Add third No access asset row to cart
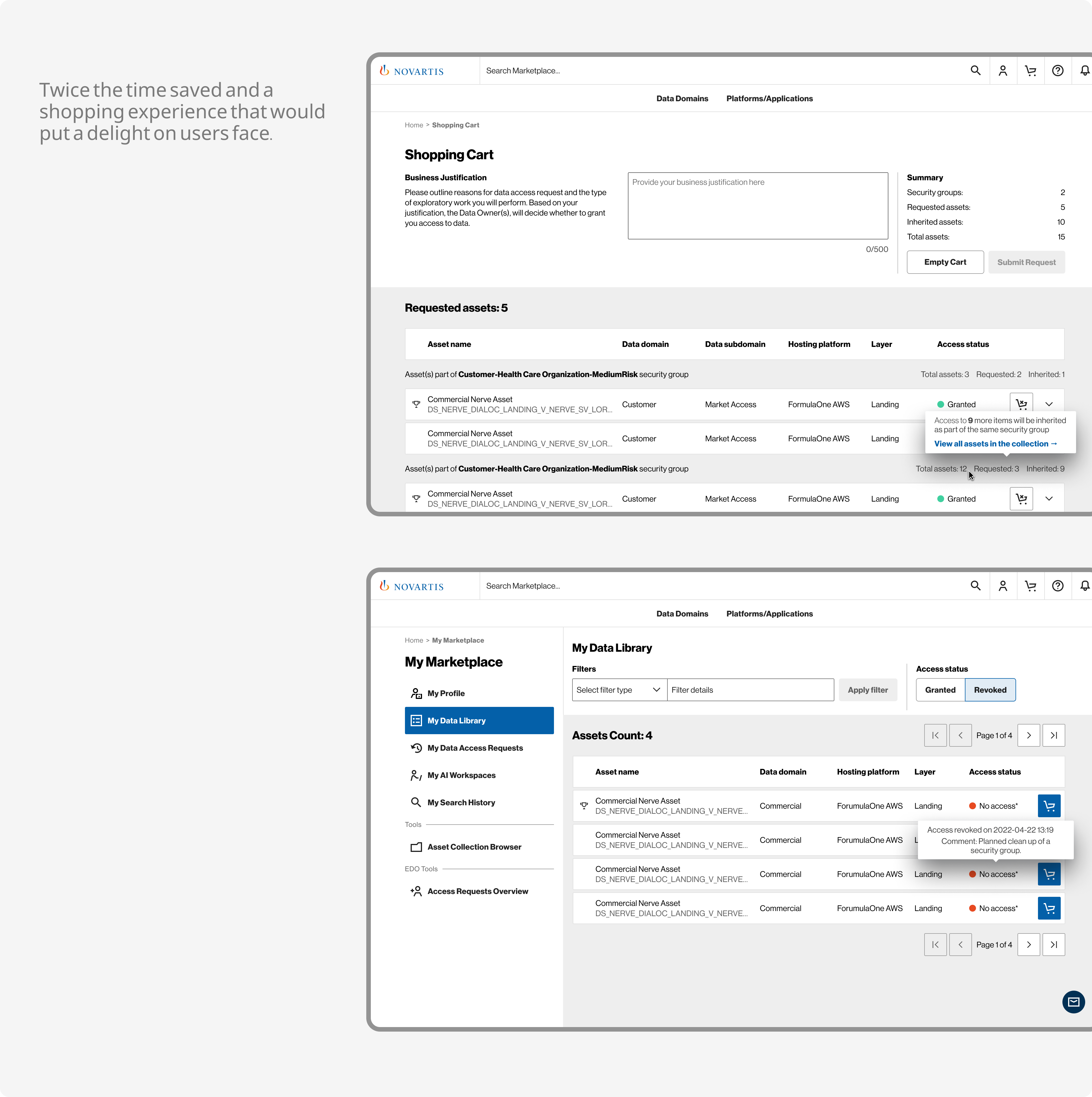This screenshot has height=1097, width=1092. tap(1049, 874)
